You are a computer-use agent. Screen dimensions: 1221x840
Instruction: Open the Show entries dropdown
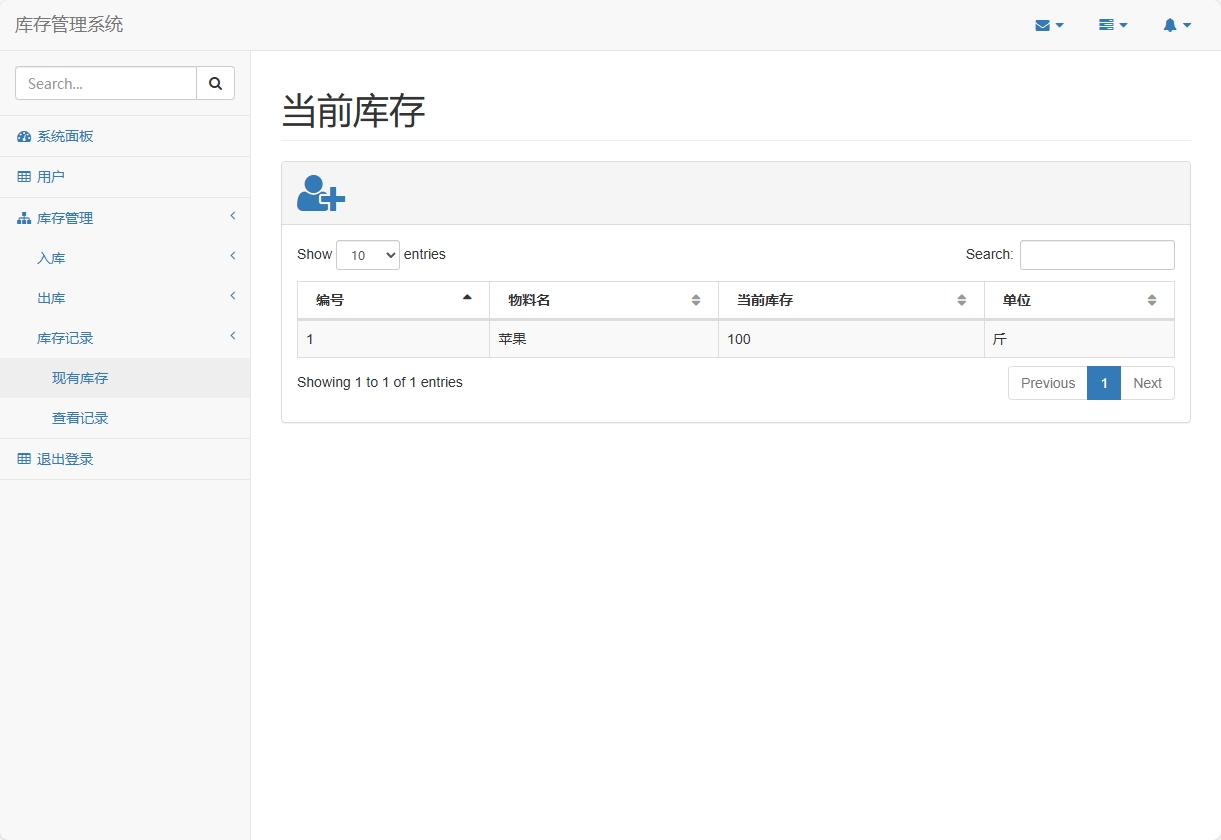367,255
